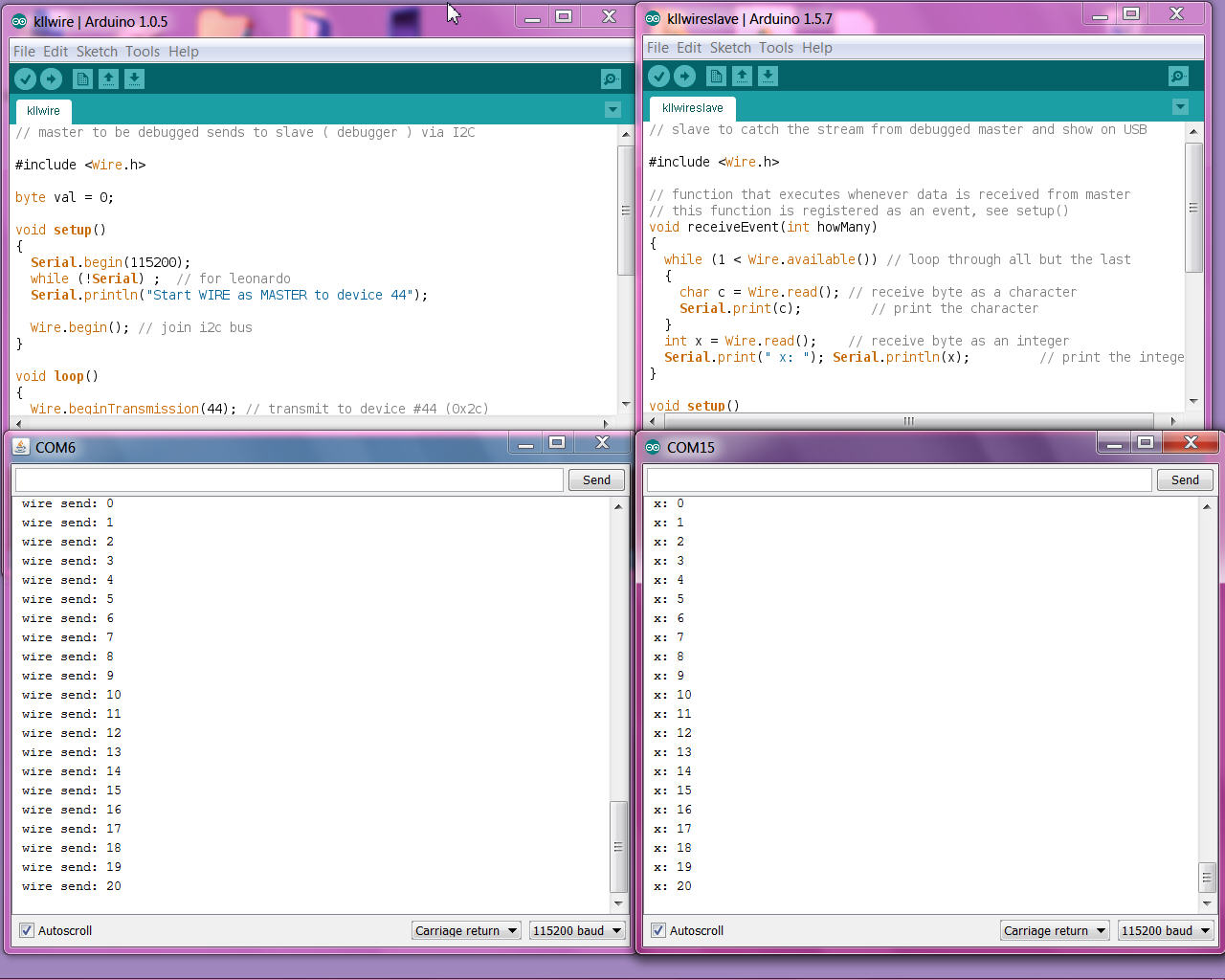Click Verify icon in kllwireslave window
The image size is (1225, 980).
[x=658, y=77]
